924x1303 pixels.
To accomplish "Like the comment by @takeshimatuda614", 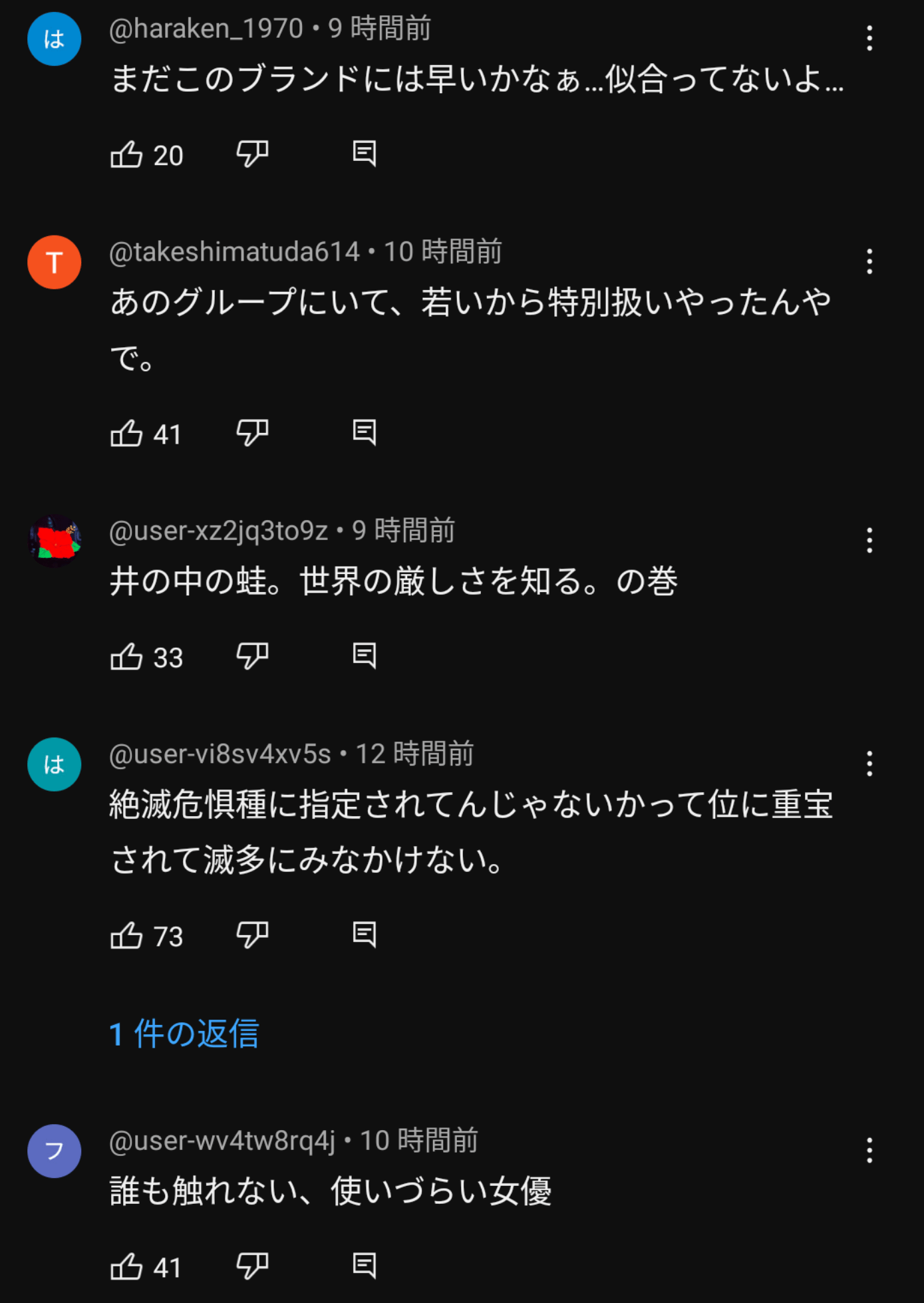I will pos(126,434).
